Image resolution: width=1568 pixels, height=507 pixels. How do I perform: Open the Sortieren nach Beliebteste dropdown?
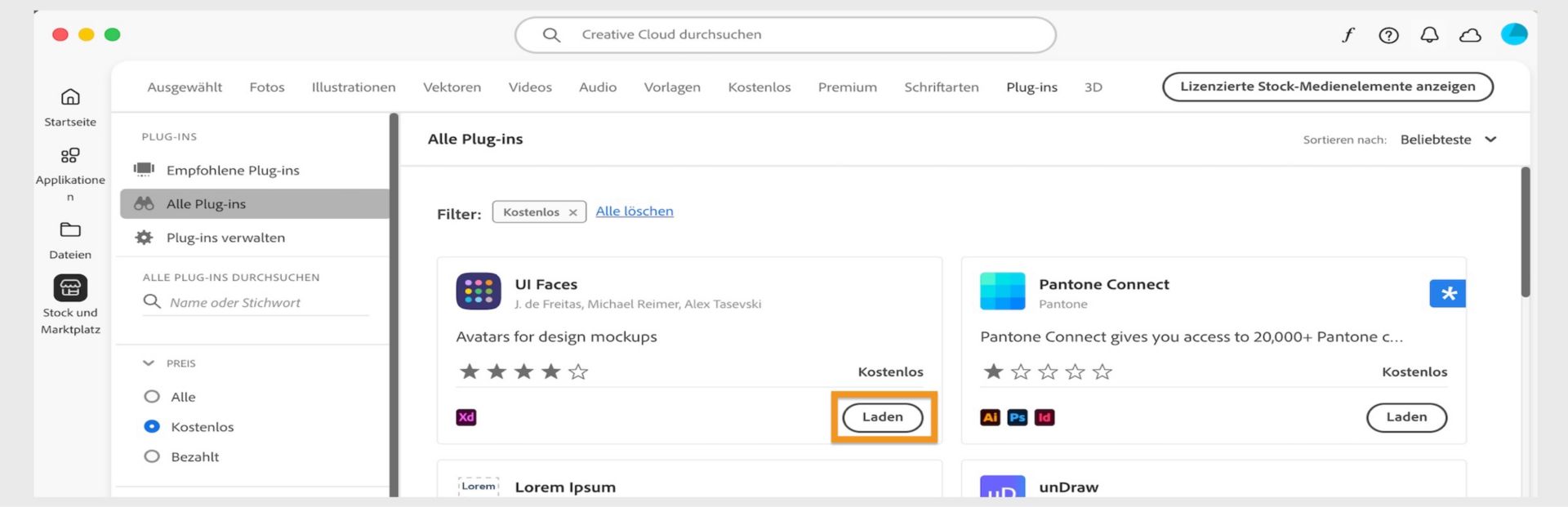[x=1449, y=140]
